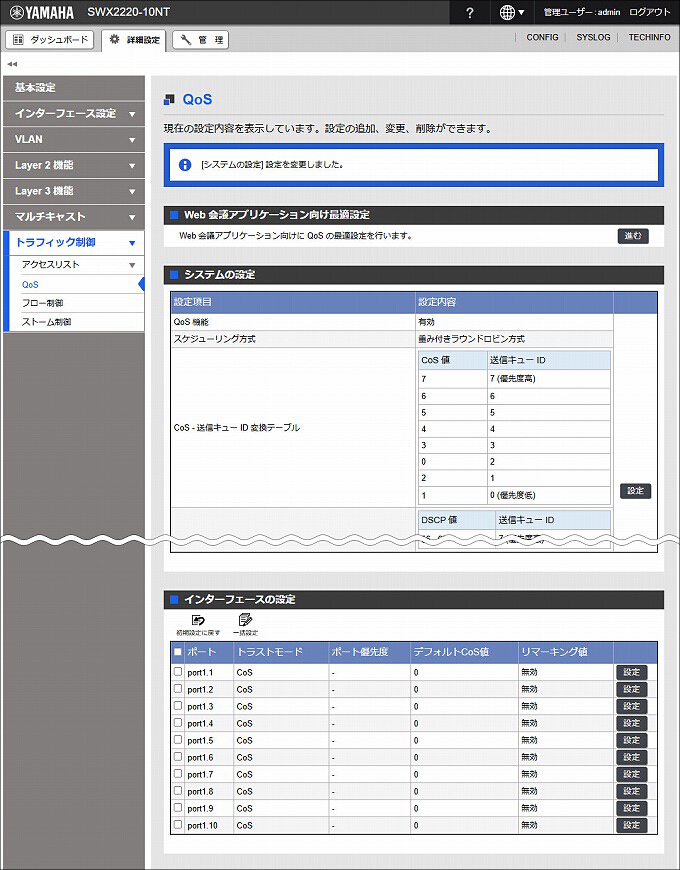Check the port1.2 checkbox
The image size is (680, 870).
pos(177,689)
